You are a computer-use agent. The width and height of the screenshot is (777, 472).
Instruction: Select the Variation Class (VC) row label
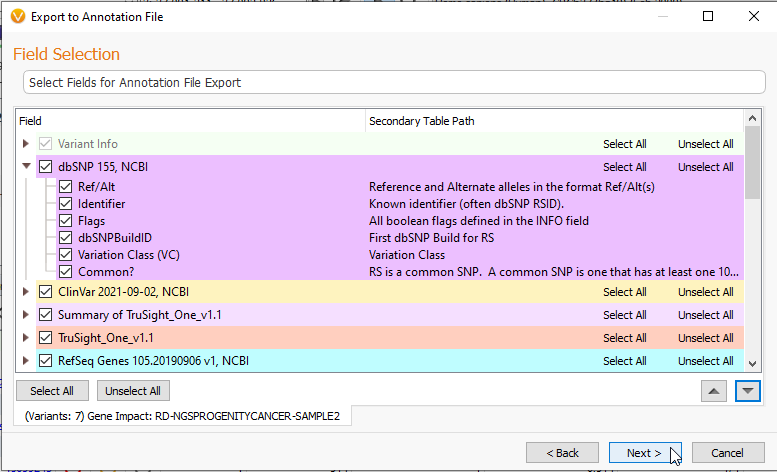129,255
